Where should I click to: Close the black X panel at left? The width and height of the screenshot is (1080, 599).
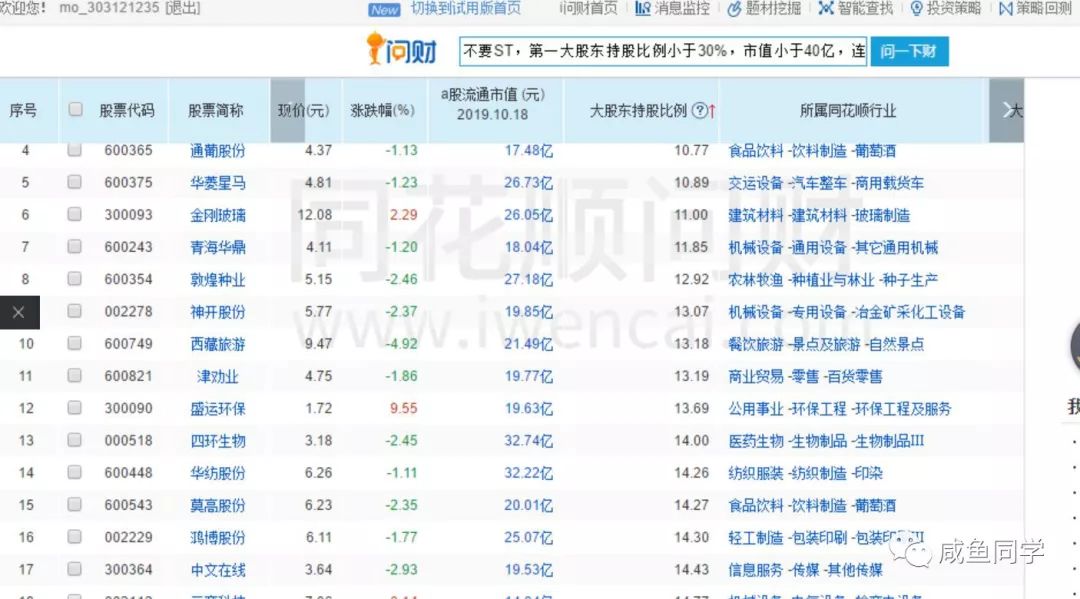click(19, 312)
